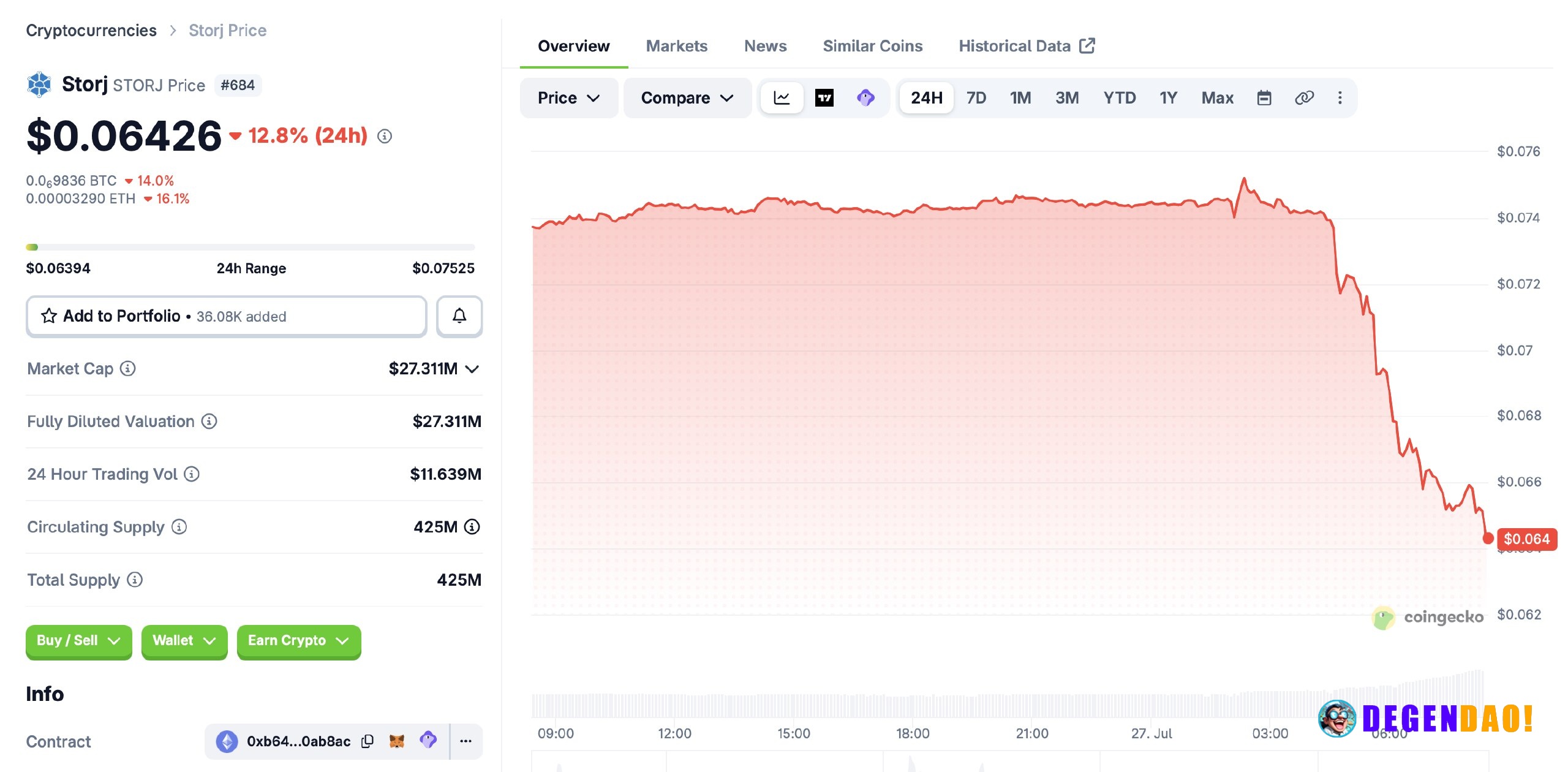Click the contract address 0xb64...0ab8ac
Viewport: 1568px width, 772px height.
pyautogui.click(x=298, y=741)
